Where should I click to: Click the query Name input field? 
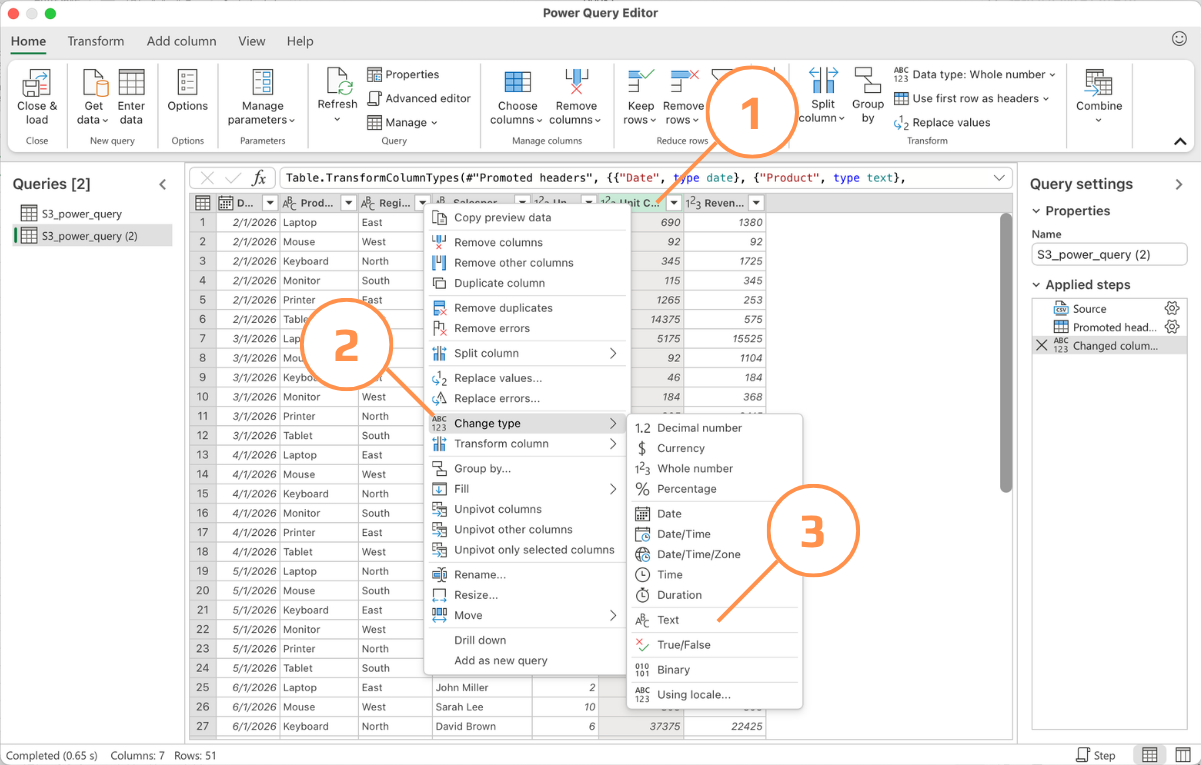coord(1109,255)
